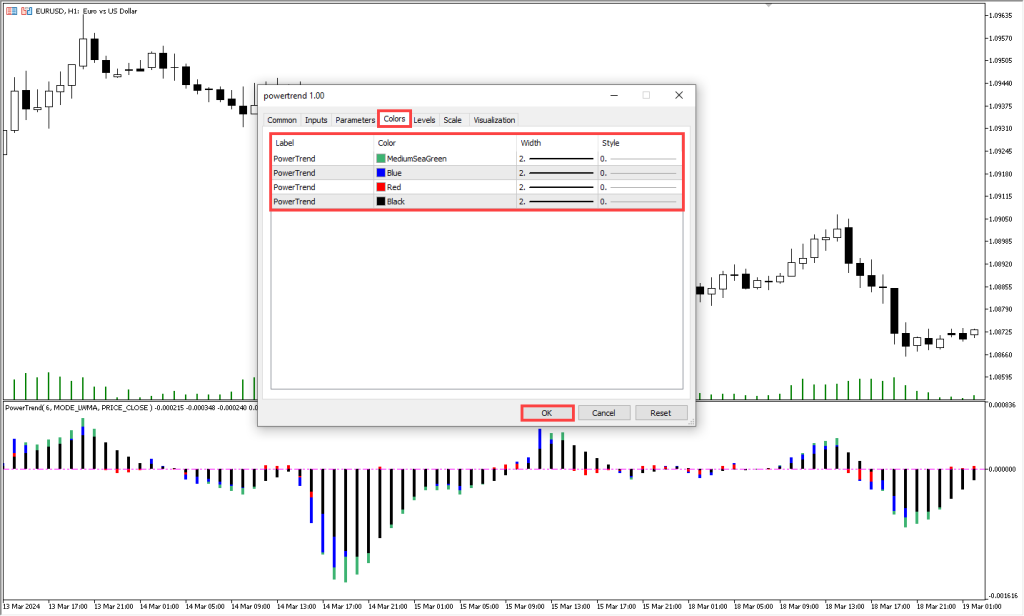Open width selector for Black row

[x=556, y=202]
